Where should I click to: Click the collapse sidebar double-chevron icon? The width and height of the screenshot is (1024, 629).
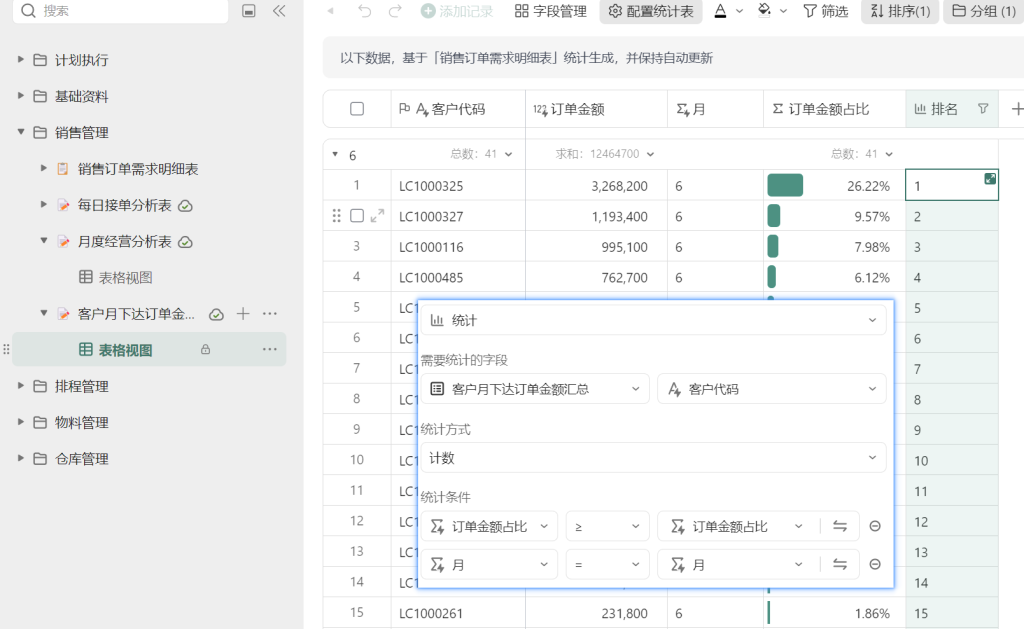tap(279, 10)
